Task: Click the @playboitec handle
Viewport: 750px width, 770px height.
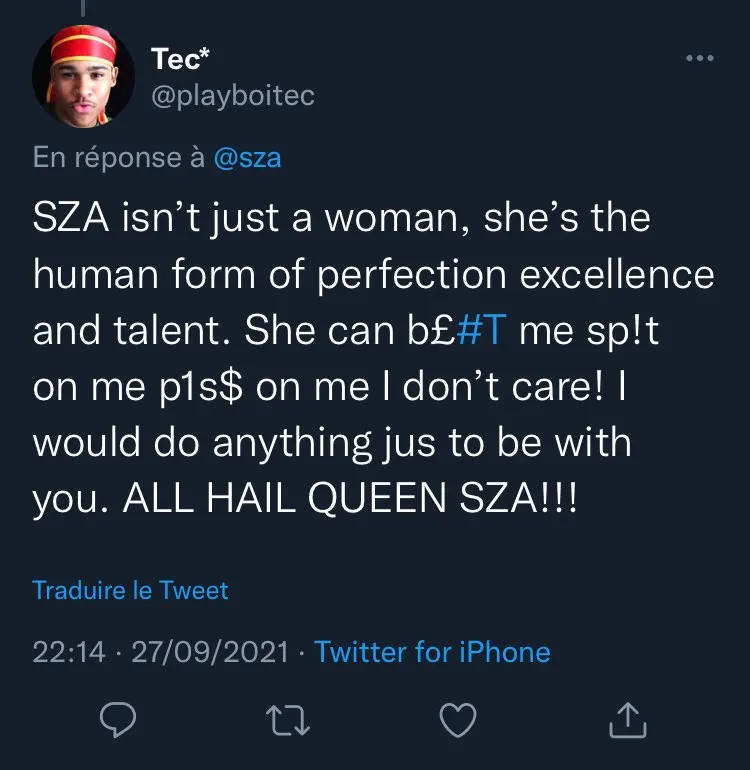Action: point(232,95)
